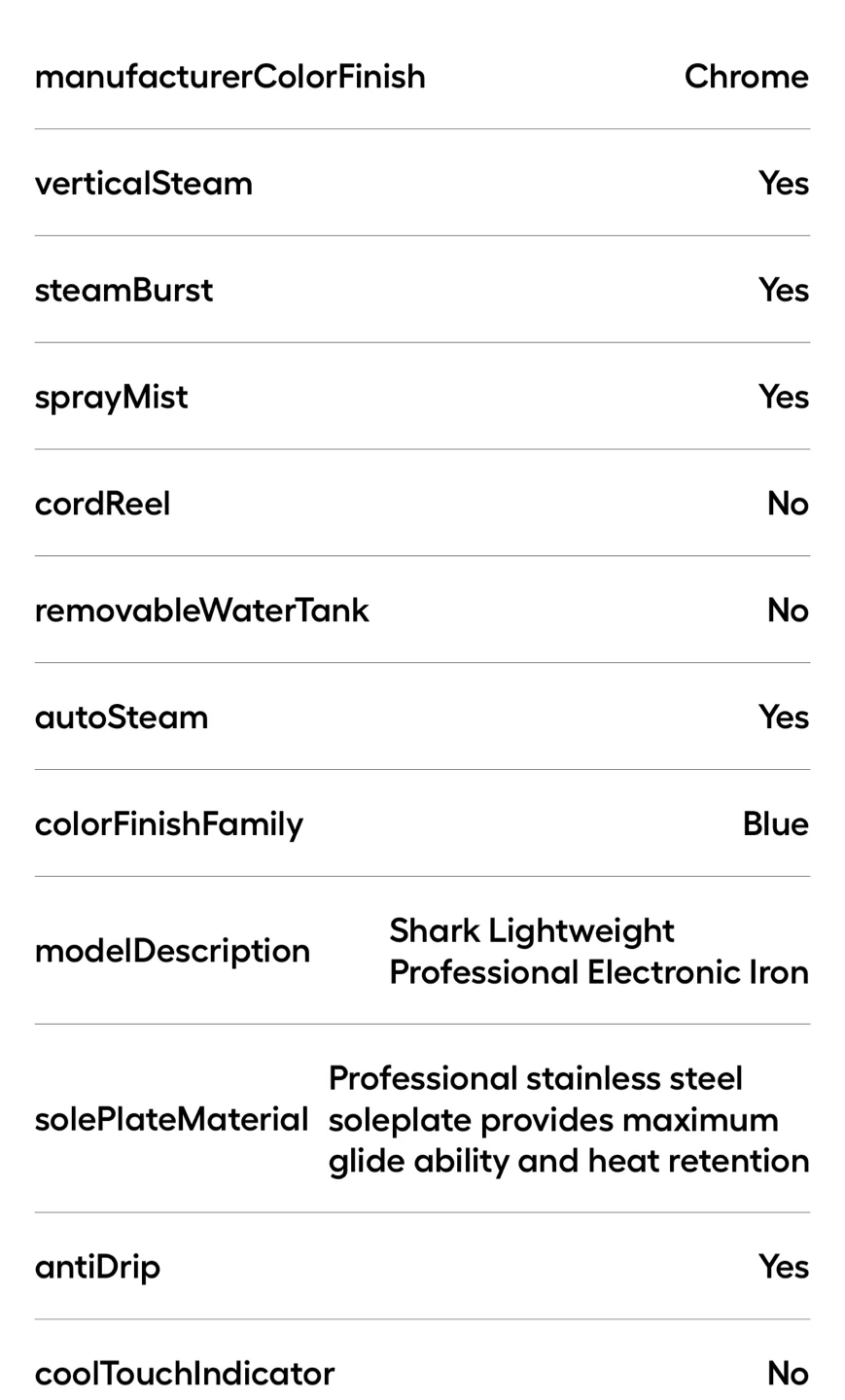Tap the cordReel label

coord(103,505)
